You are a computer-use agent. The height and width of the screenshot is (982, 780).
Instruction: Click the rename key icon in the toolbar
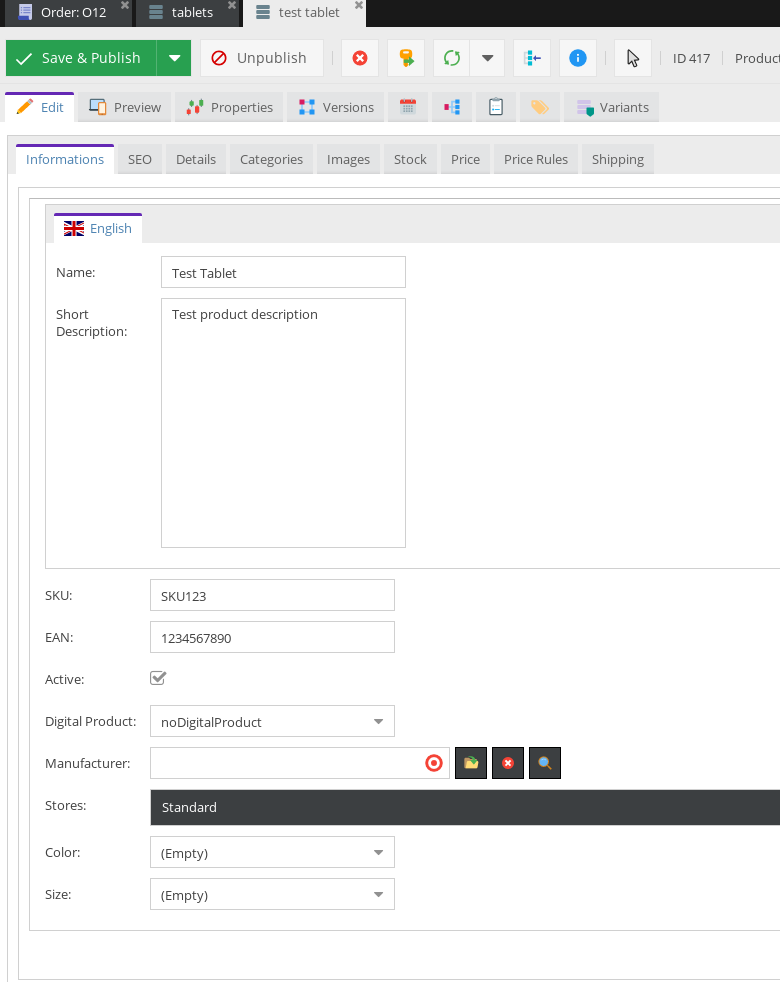pos(406,58)
